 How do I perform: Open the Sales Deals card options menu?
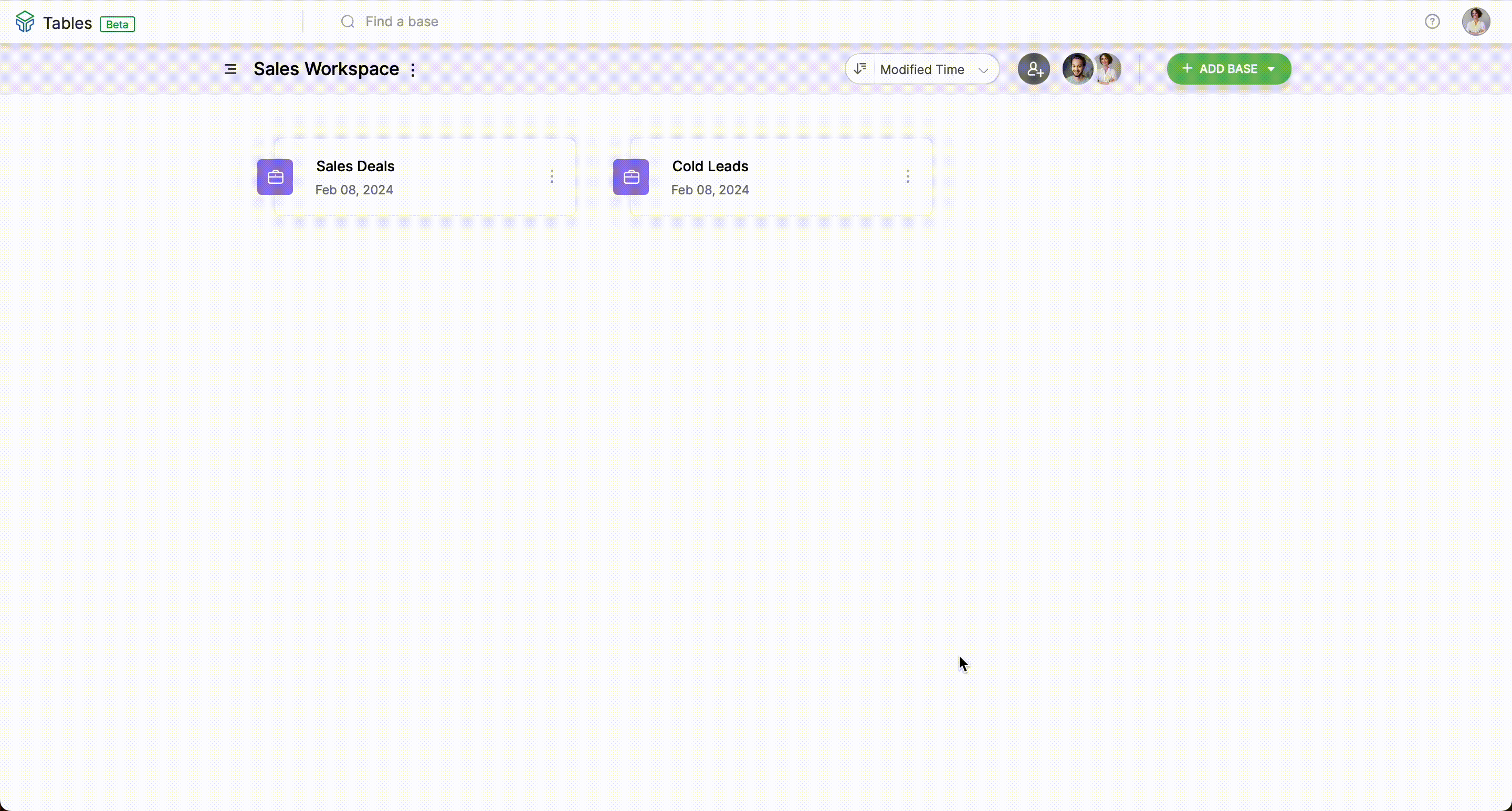(x=552, y=177)
